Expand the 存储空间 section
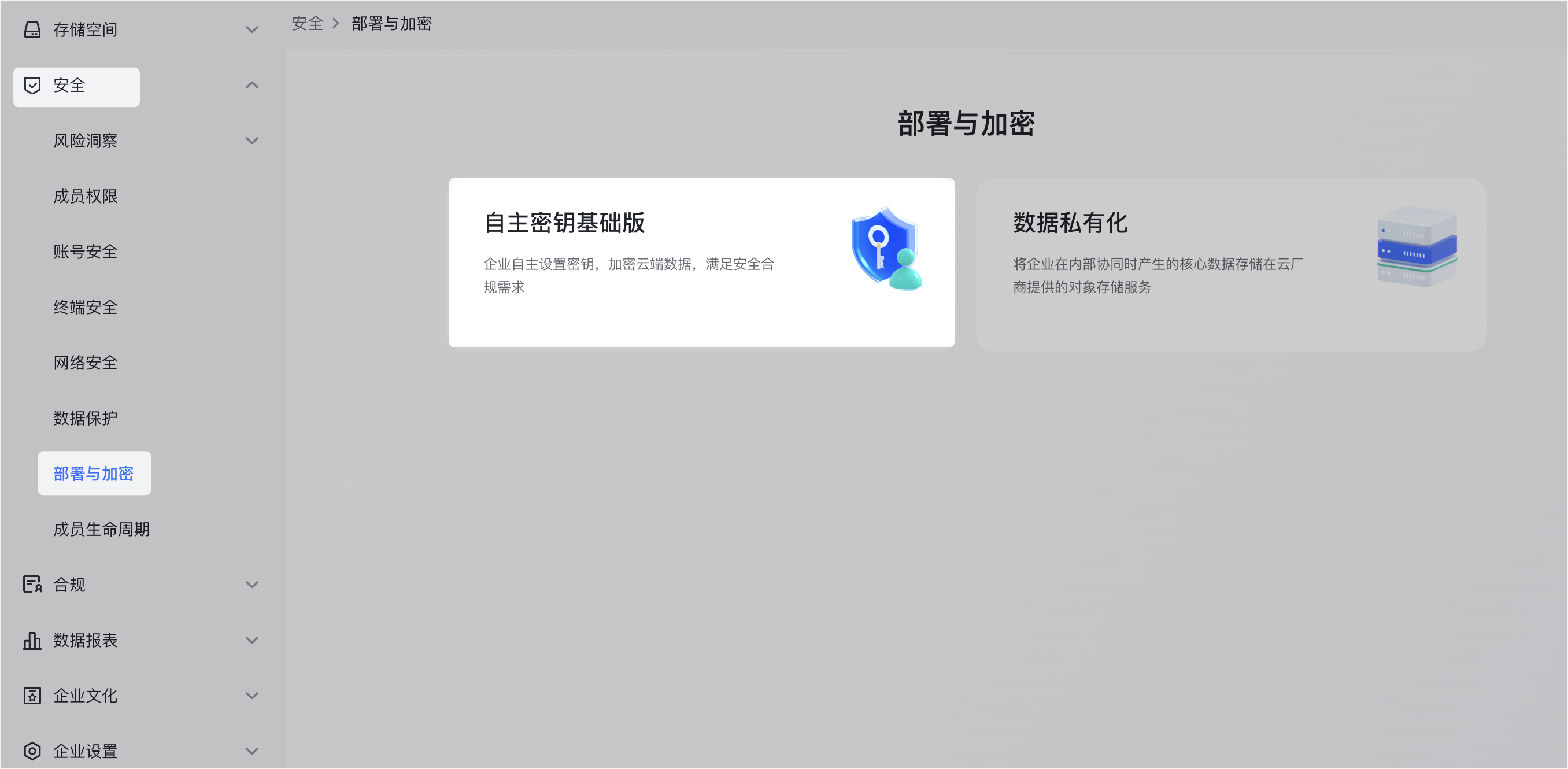The width and height of the screenshot is (1568, 769). tap(252, 28)
